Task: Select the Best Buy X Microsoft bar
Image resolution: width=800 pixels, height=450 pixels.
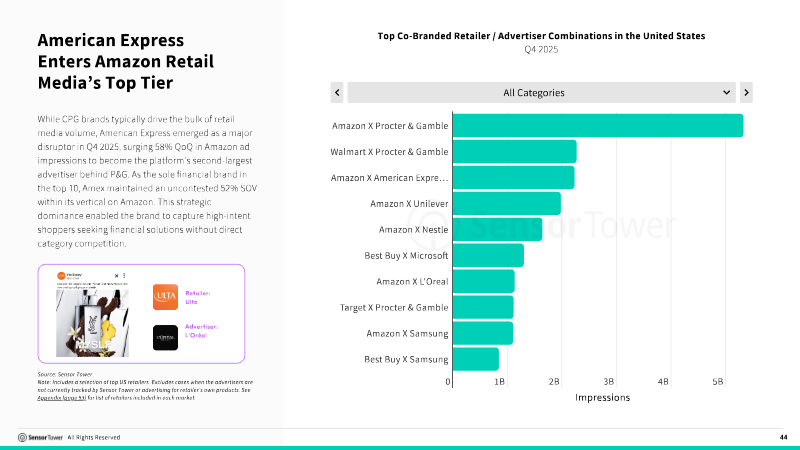Action: [x=488, y=256]
